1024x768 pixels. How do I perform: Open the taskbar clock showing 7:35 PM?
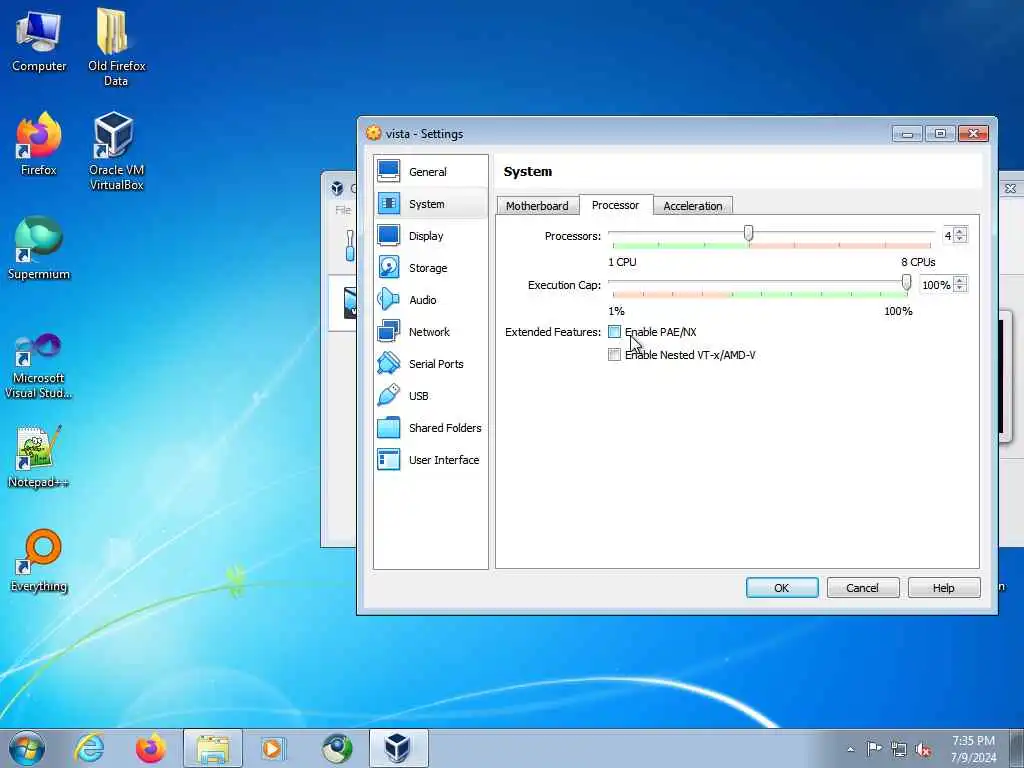[973, 749]
